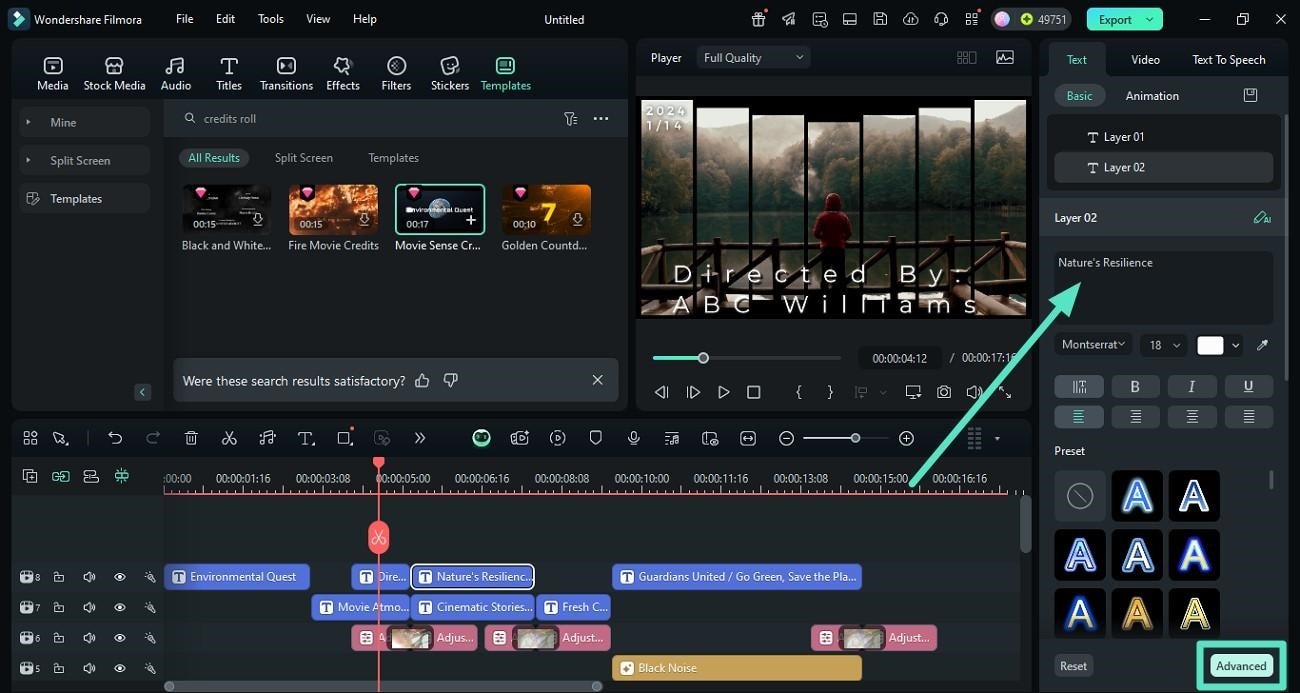The image size is (1300, 693).
Task: Toggle Underline text formatting
Action: 1248,386
